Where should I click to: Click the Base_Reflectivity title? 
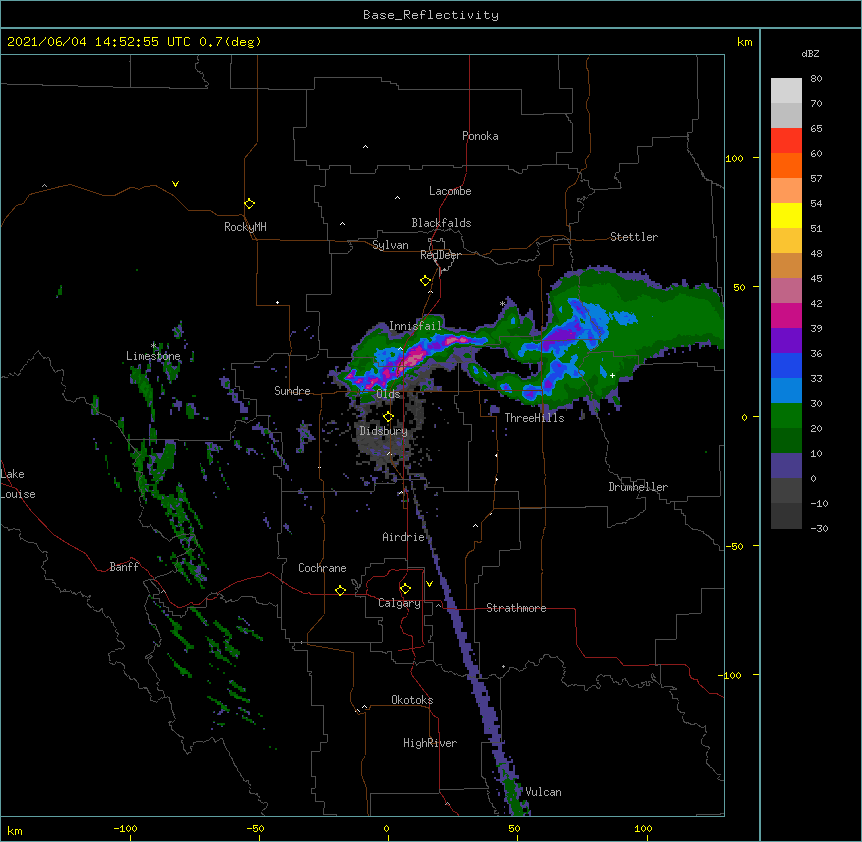point(431,15)
